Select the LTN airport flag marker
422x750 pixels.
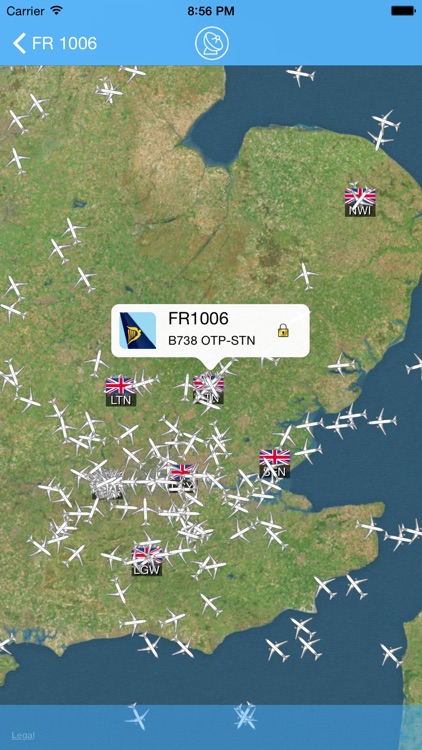tap(121, 391)
